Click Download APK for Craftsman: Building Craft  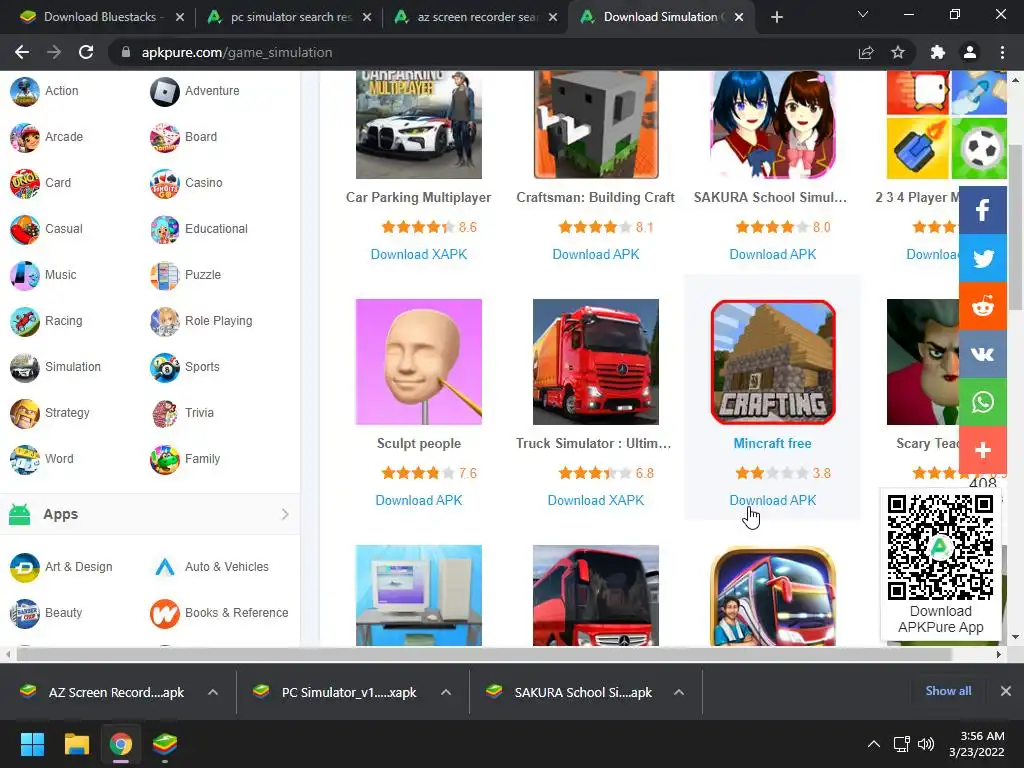pyautogui.click(x=596, y=255)
